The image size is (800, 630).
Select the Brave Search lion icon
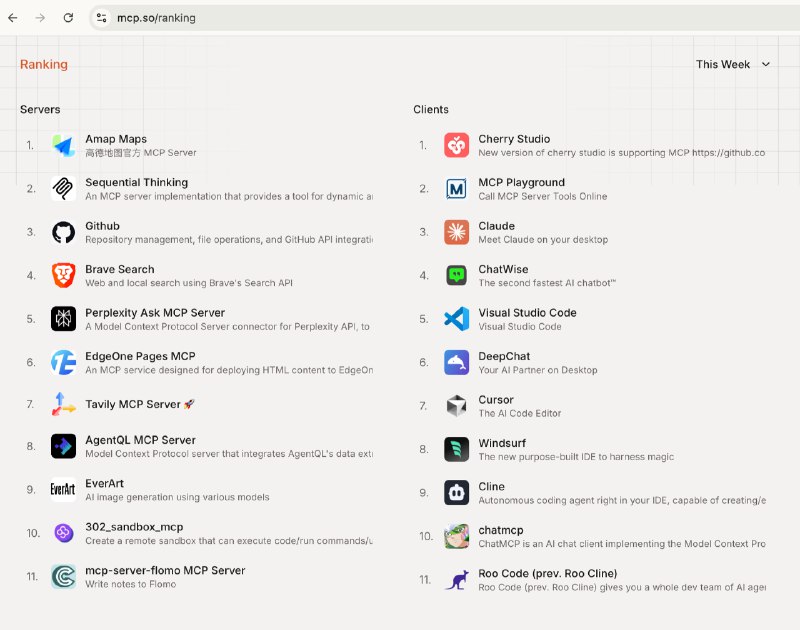point(63,275)
